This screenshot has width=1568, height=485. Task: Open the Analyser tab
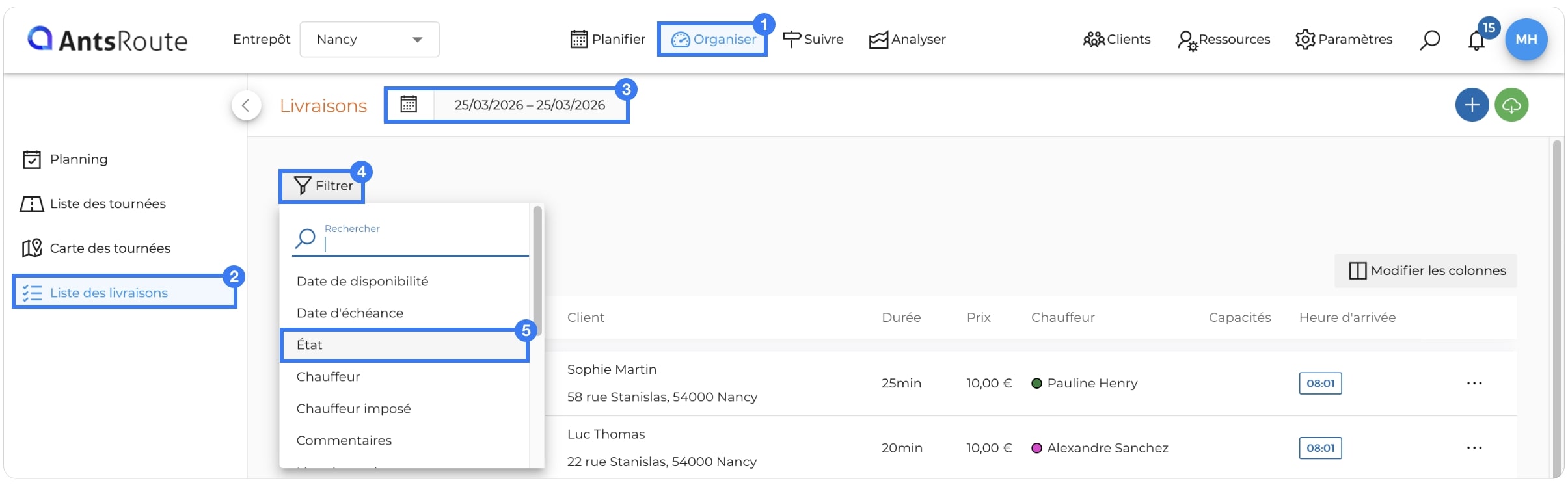pyautogui.click(x=907, y=39)
